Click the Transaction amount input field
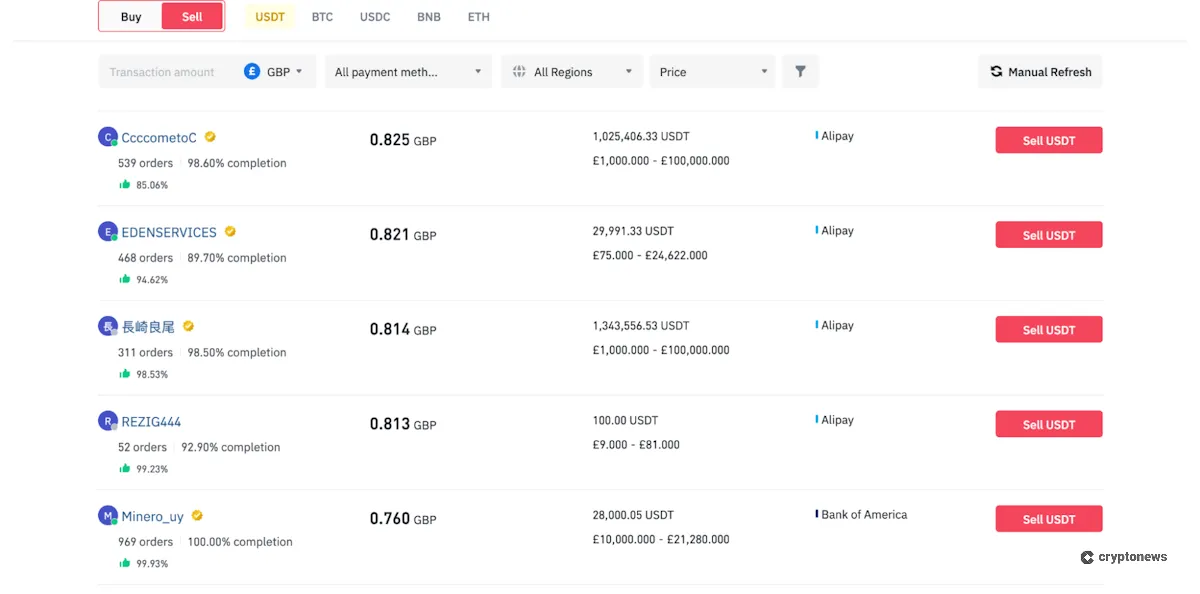Viewport: 1200px width, 594px height. pos(162,71)
